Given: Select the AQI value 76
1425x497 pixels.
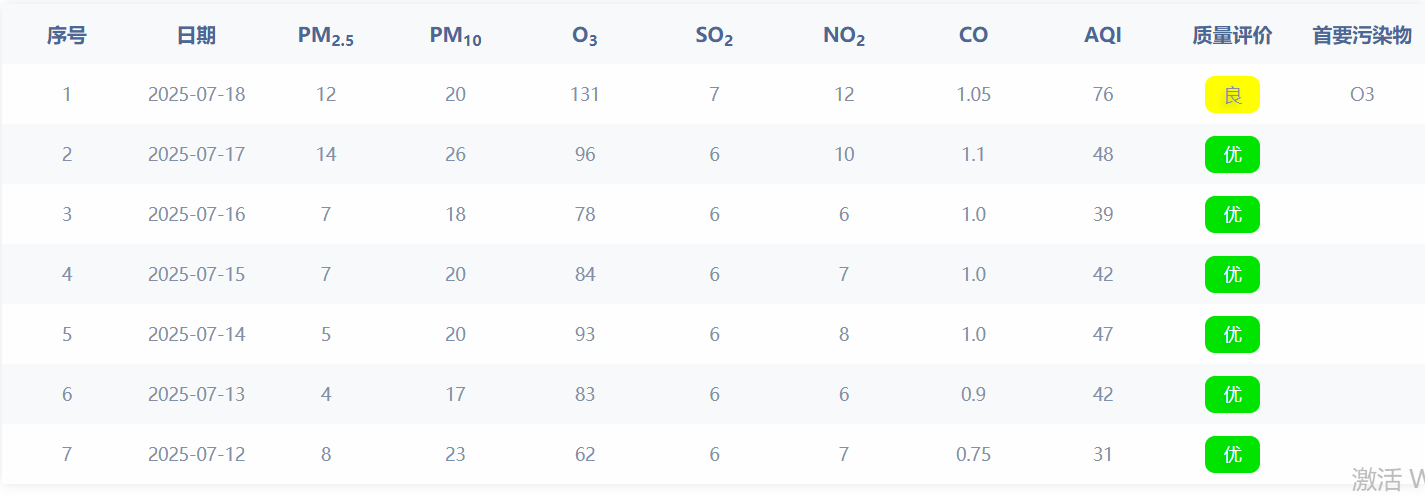Looking at the screenshot, I should [1103, 95].
